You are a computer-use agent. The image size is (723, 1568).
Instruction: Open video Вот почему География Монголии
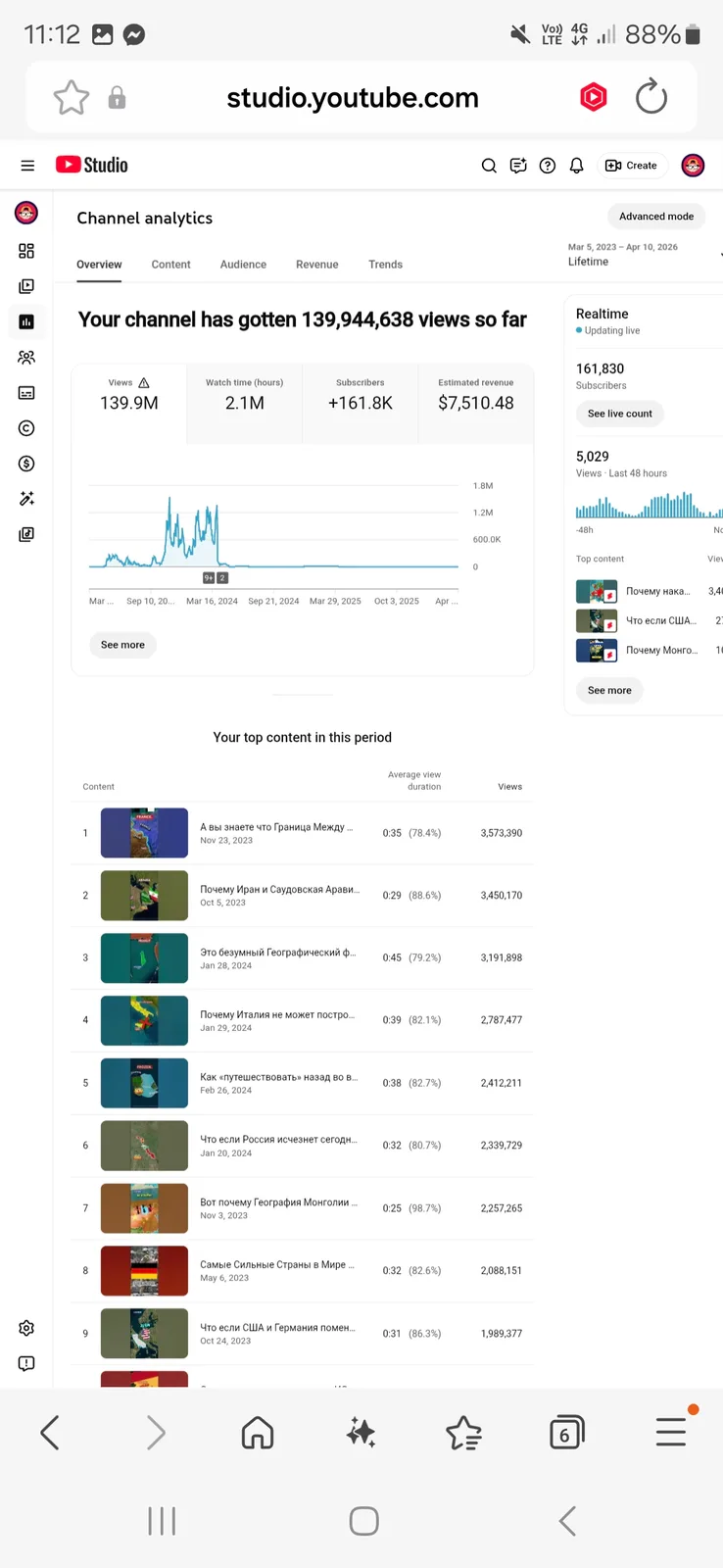tap(279, 1202)
